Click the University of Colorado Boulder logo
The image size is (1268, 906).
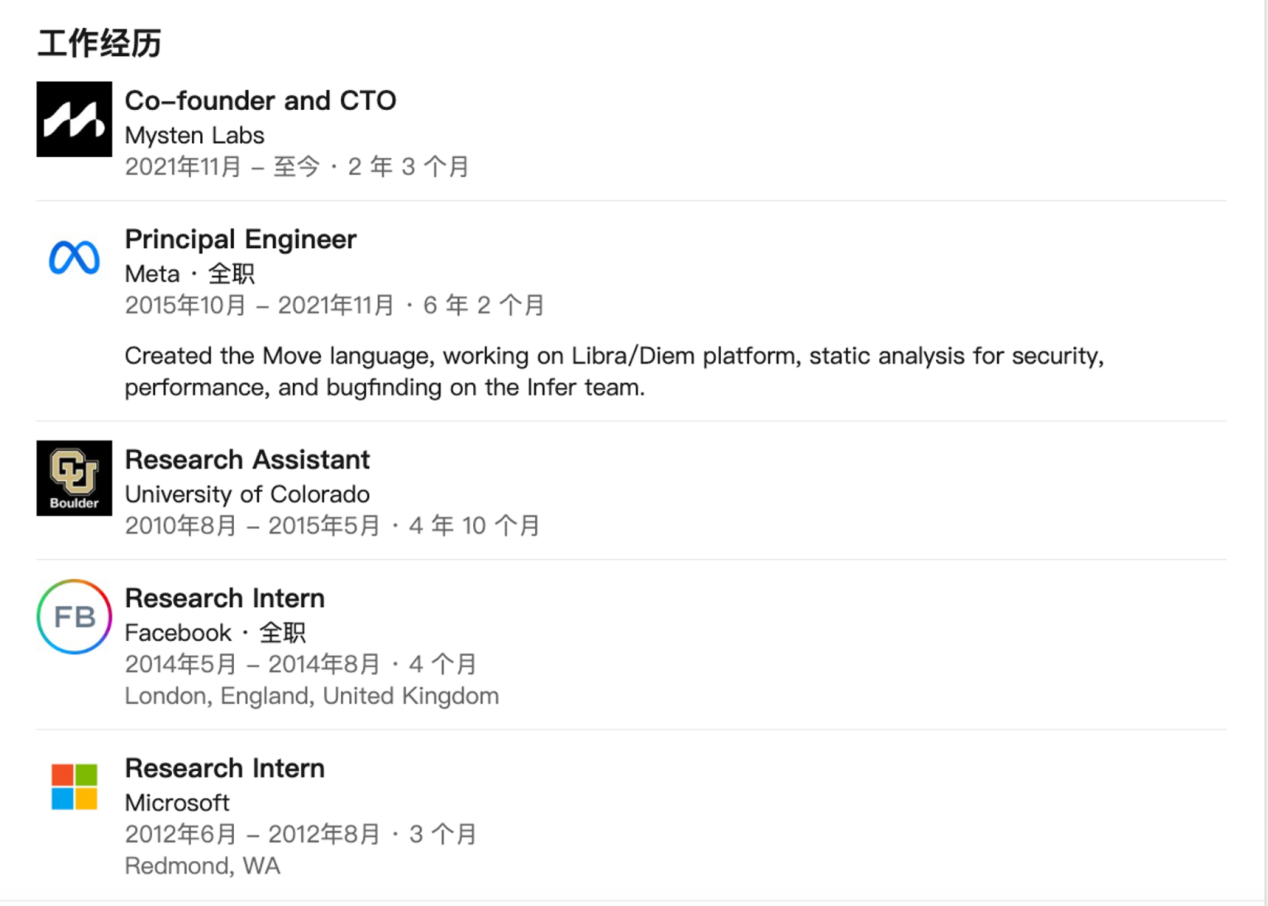pyautogui.click(x=74, y=478)
